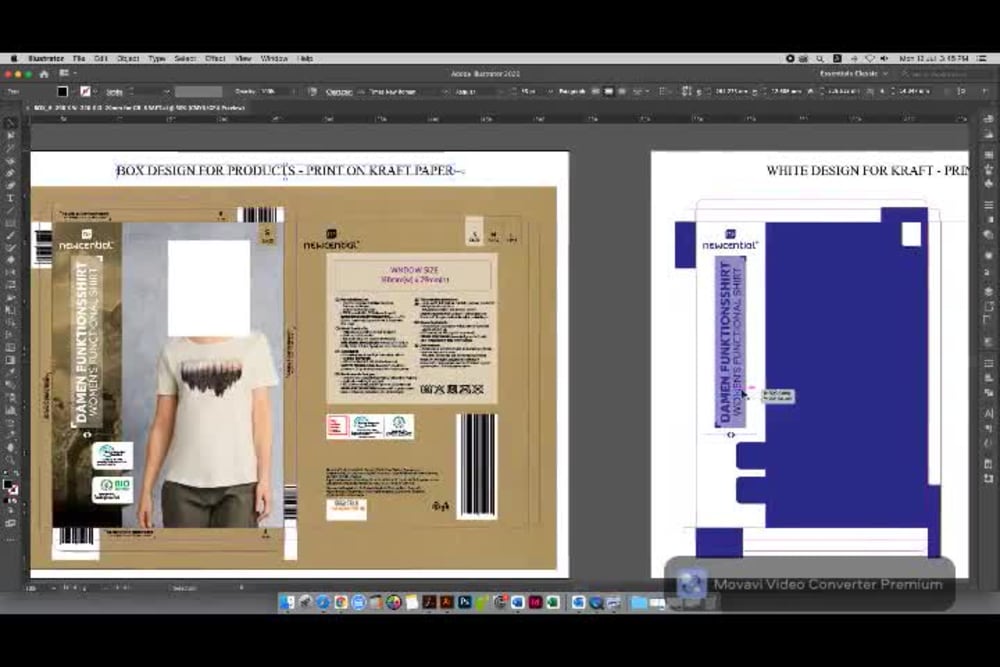
Task: Open the View menu
Action: point(243,59)
